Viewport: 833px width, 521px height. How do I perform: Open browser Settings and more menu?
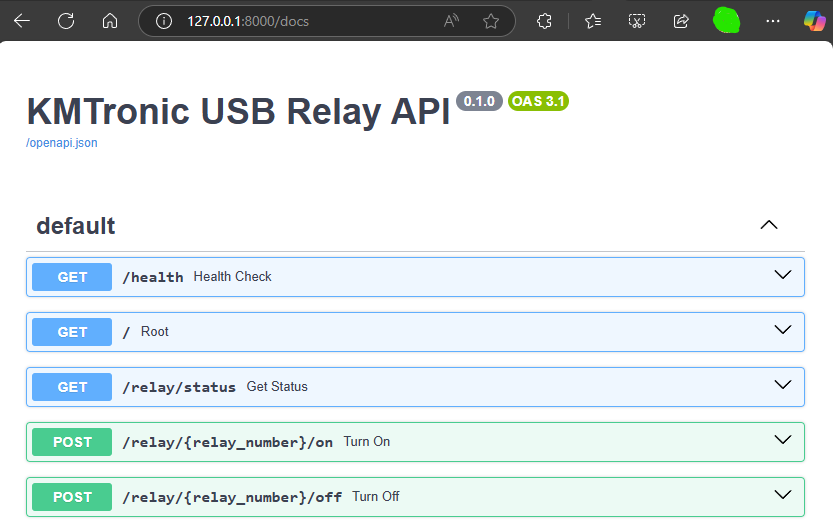coord(772,21)
